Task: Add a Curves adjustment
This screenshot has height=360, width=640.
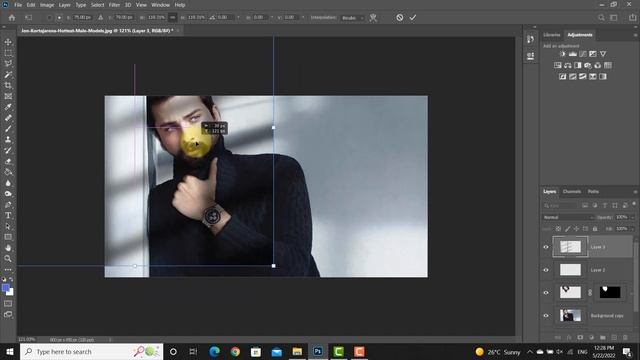Action: click(x=583, y=54)
